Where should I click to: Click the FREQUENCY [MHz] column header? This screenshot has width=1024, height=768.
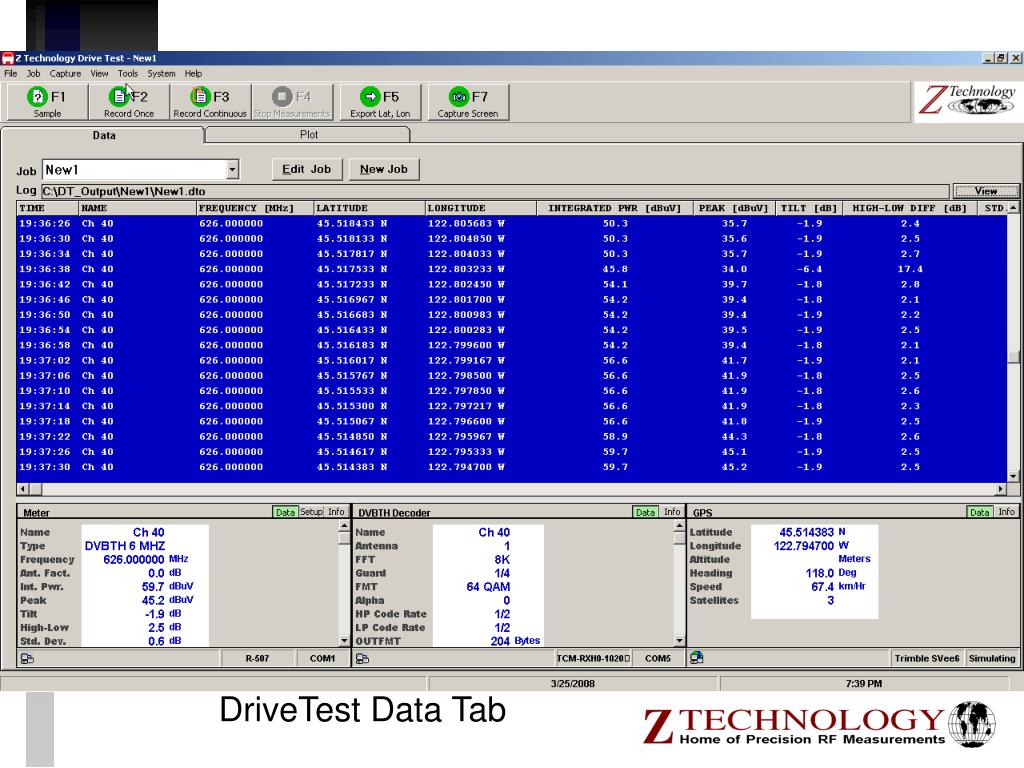pyautogui.click(x=255, y=208)
